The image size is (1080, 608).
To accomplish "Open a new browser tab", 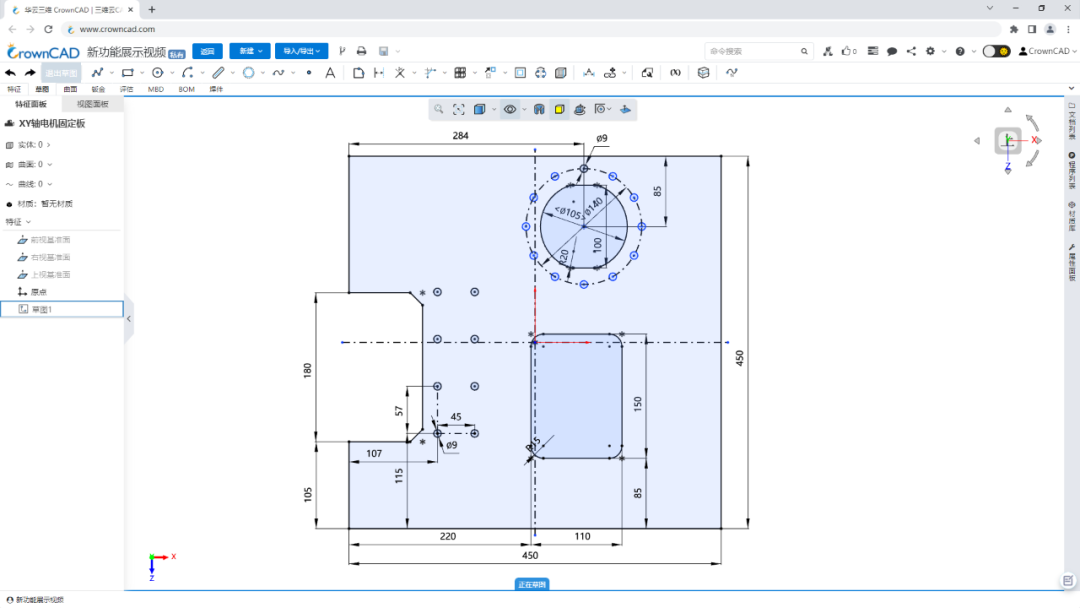I will [152, 10].
